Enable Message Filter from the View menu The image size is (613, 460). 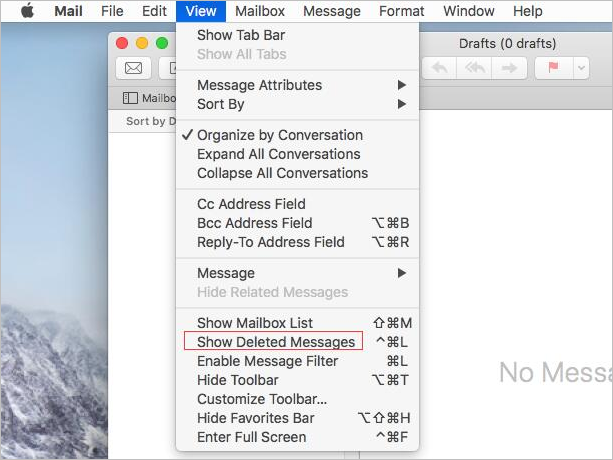[x=267, y=361]
